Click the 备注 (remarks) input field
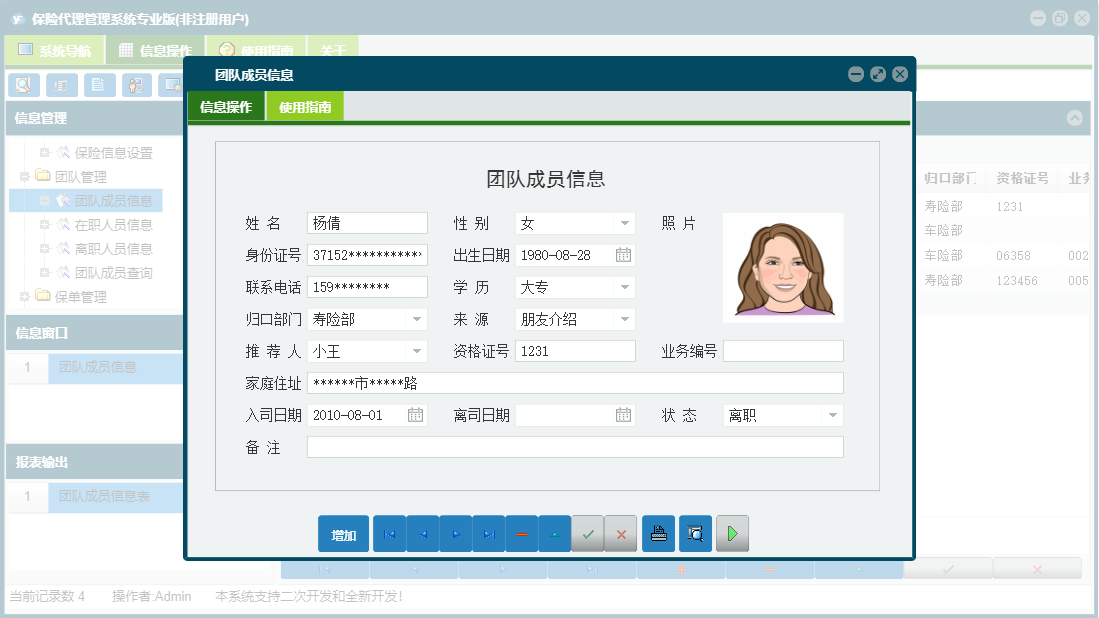This screenshot has height=618, width=1099. (575, 447)
